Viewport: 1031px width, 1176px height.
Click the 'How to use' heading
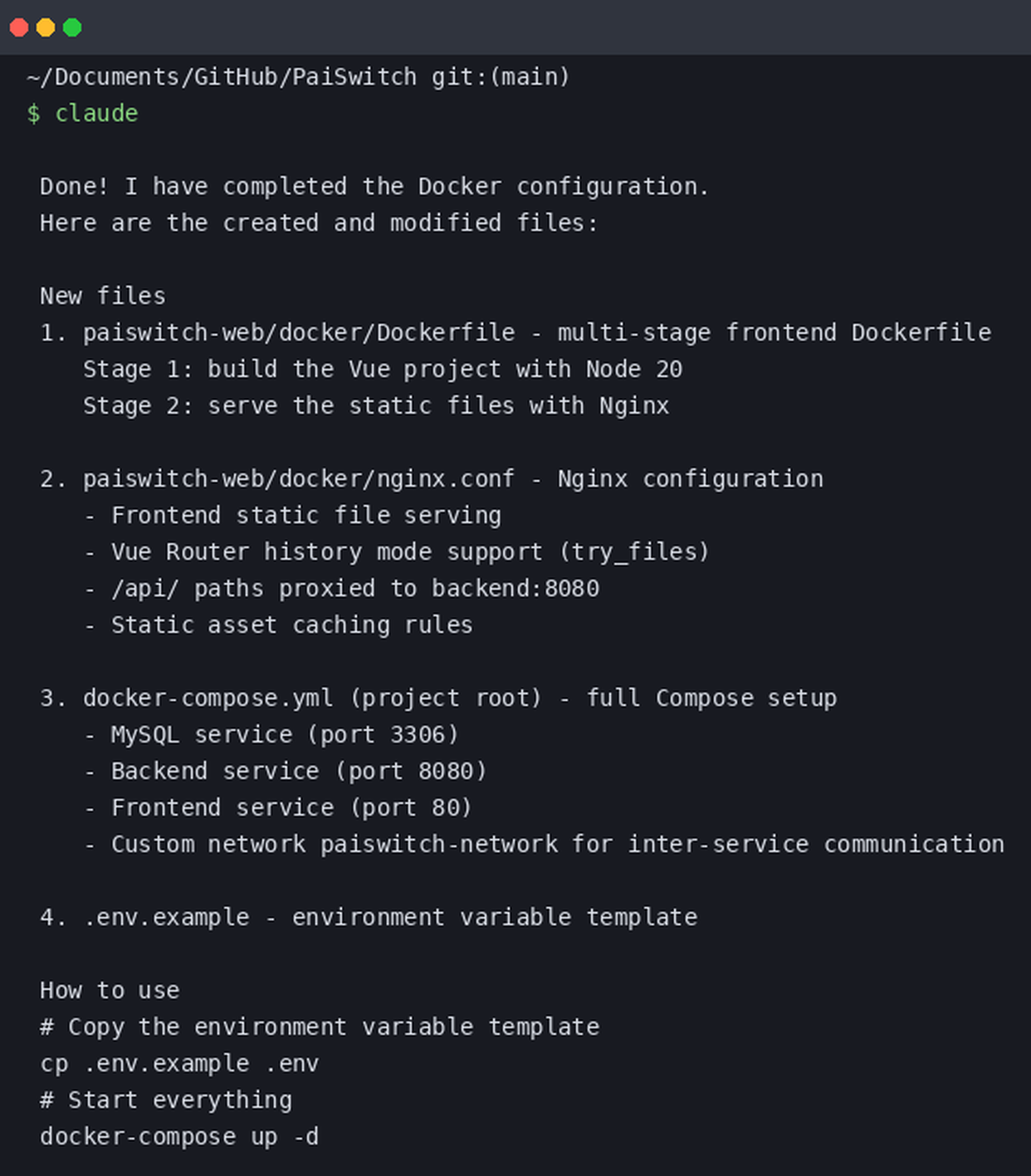[110, 990]
